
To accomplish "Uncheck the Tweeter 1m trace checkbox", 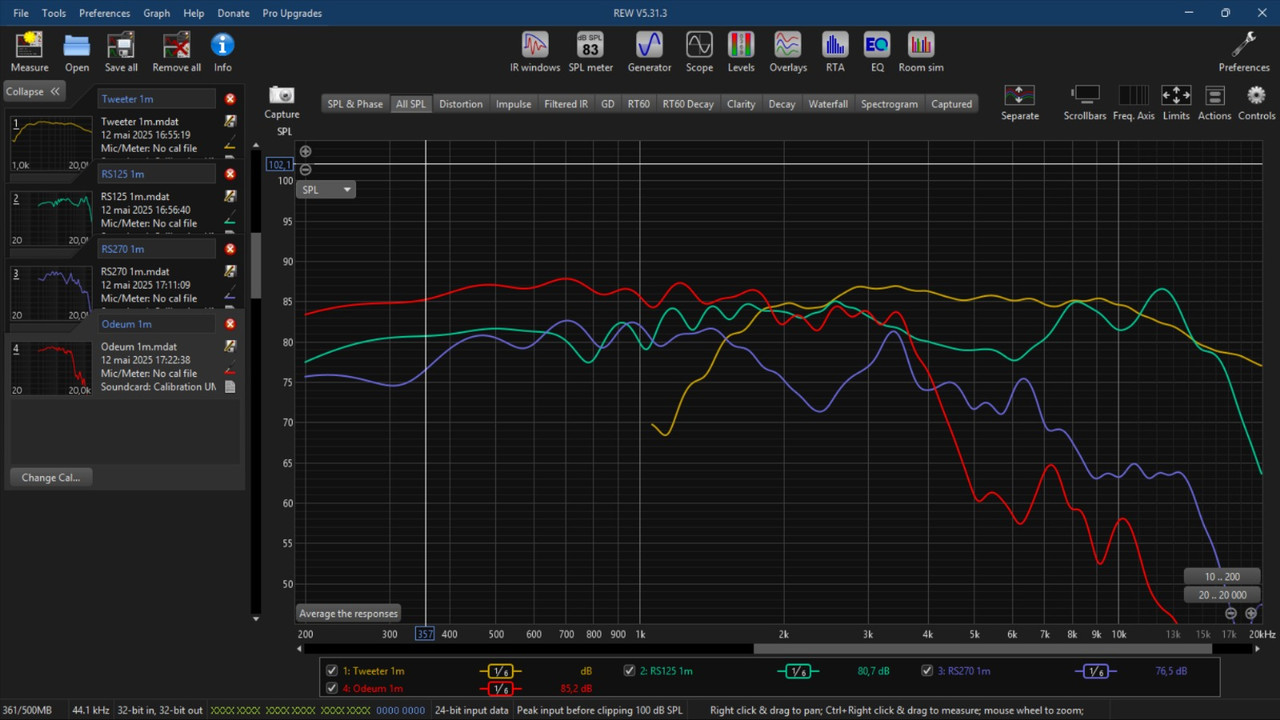I will (332, 671).
